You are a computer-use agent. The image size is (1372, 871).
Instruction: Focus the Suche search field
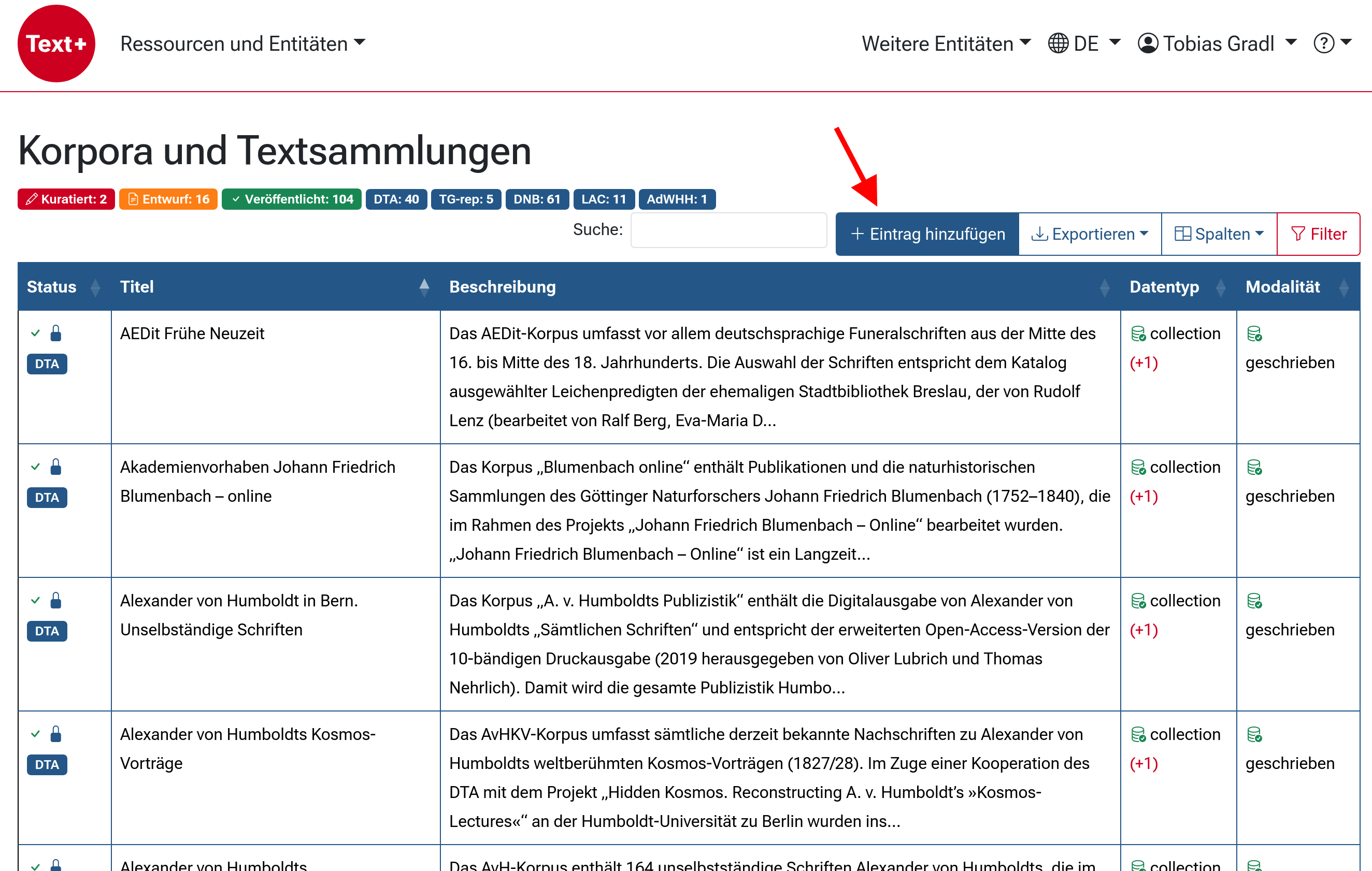pyautogui.click(x=728, y=230)
